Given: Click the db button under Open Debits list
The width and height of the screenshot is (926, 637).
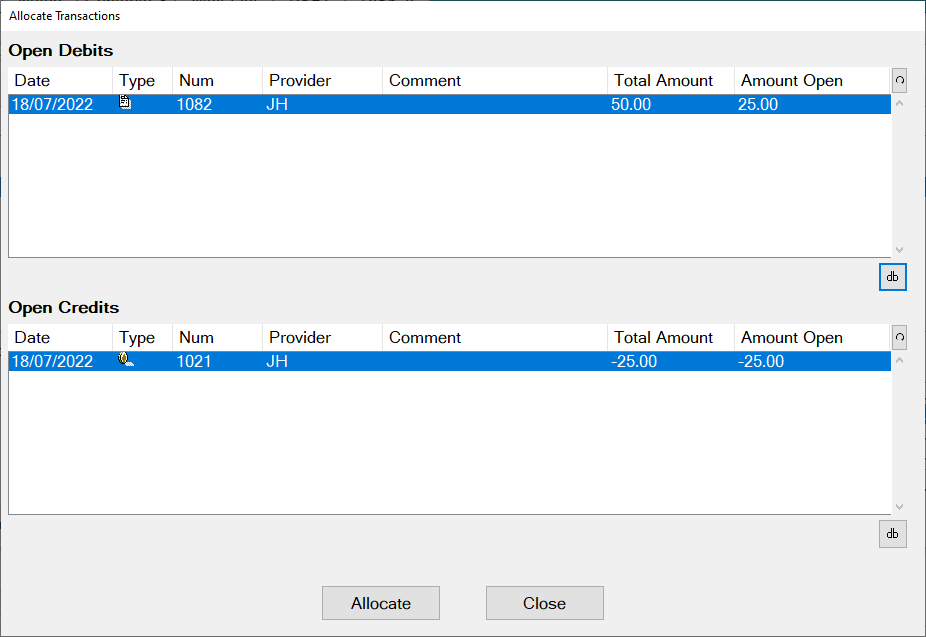Looking at the screenshot, I should point(892,277).
